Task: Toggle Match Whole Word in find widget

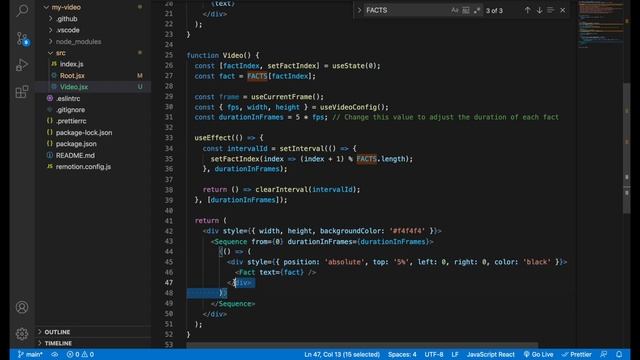Action: pyautogui.click(x=466, y=10)
